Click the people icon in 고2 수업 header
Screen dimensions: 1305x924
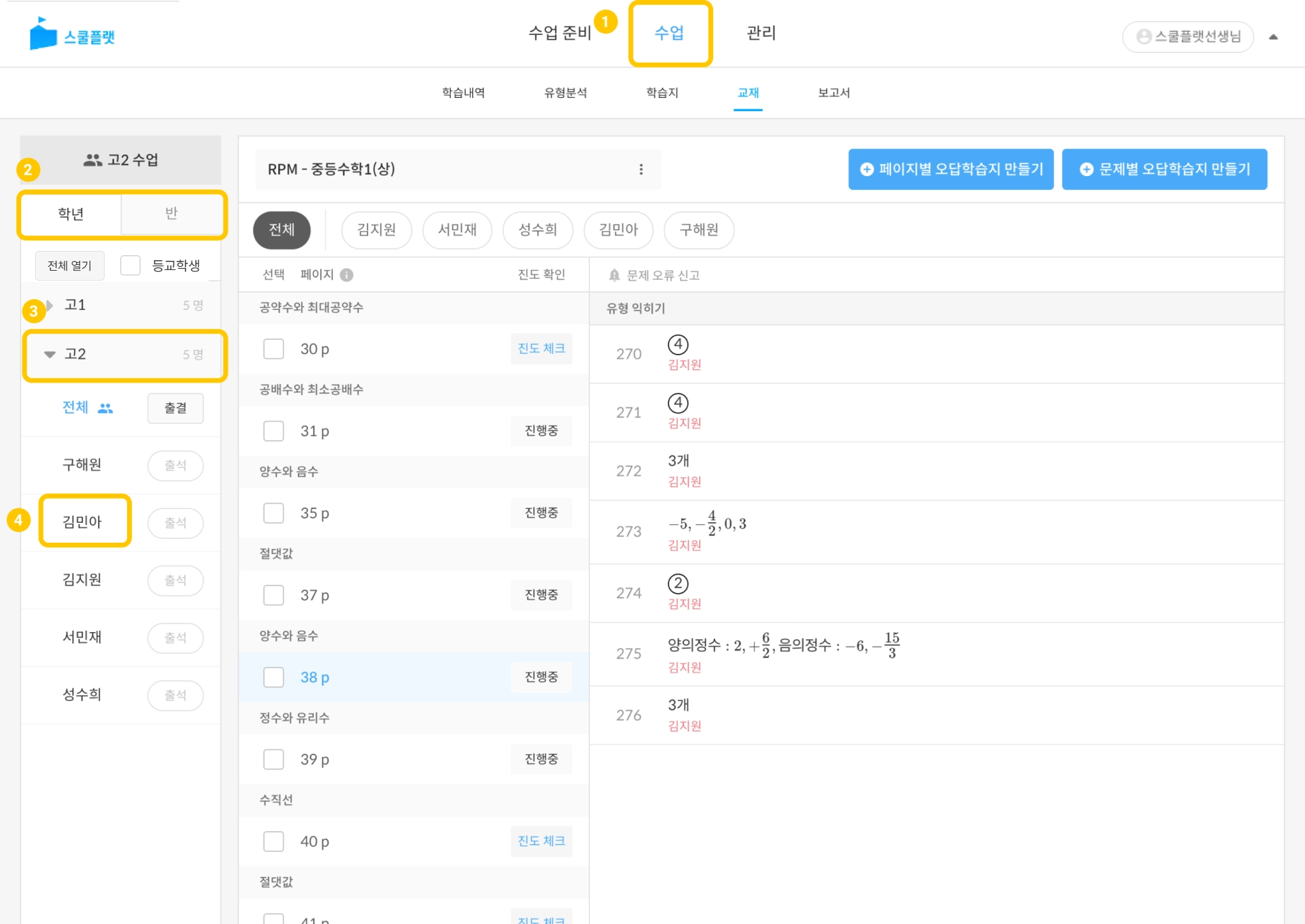93,160
